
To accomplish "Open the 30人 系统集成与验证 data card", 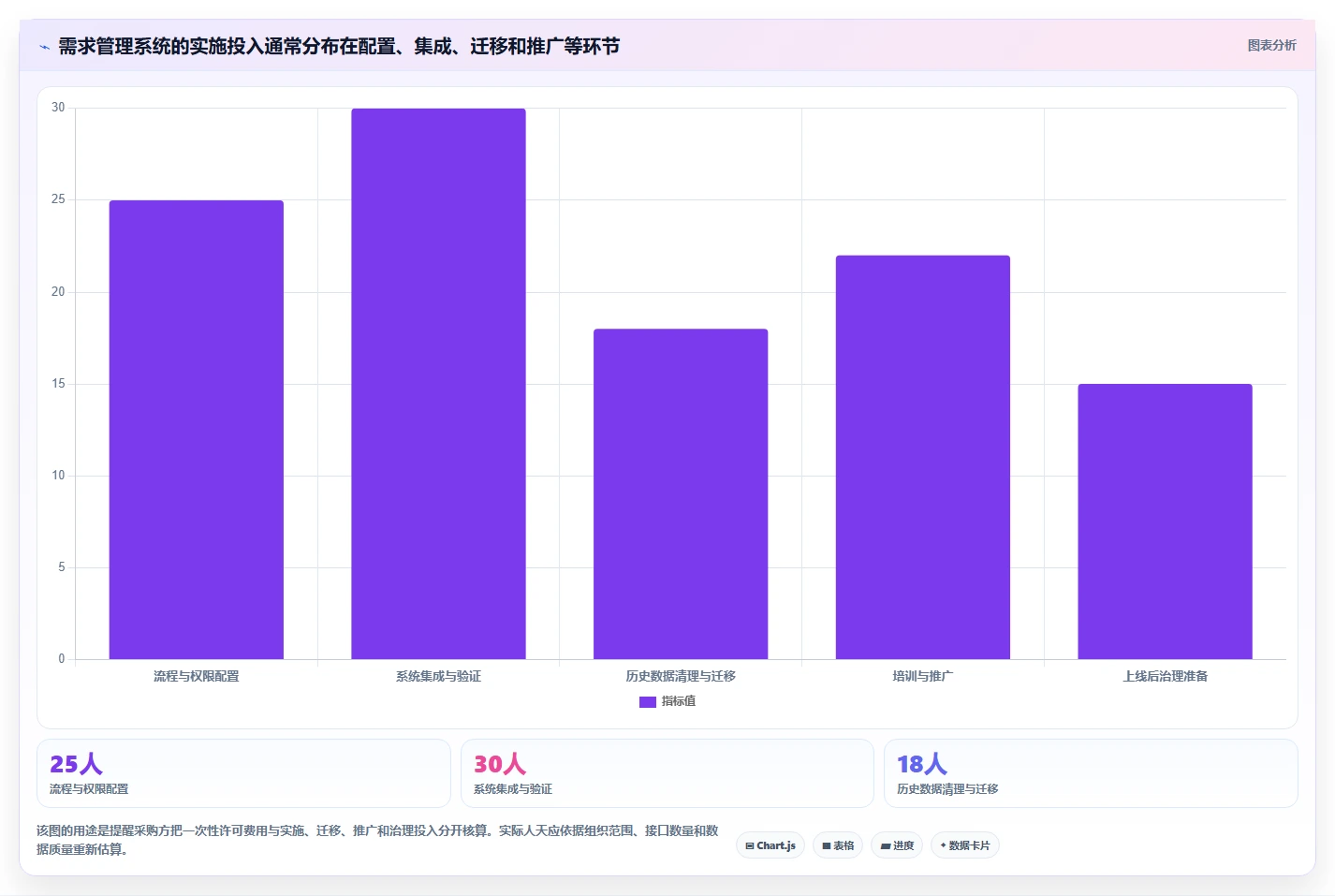I will point(667,773).
